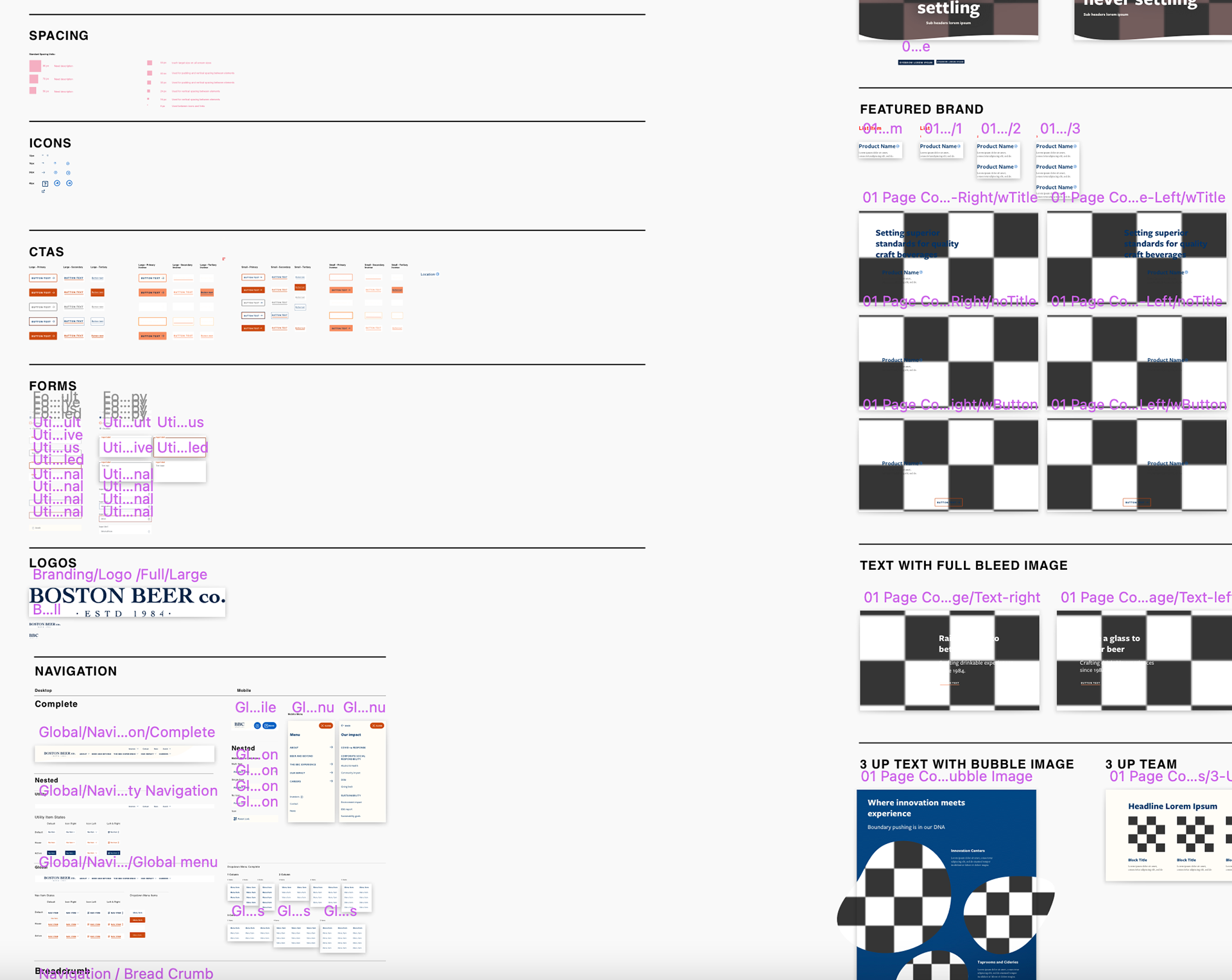Viewport: 1232px width, 980px height.
Task: Select the 01.../2 featured brand label
Action: pos(1000,128)
